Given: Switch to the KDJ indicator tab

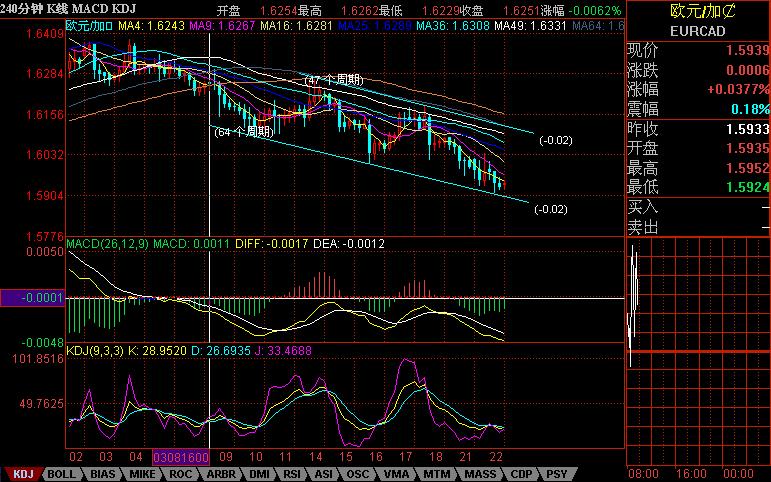Looking at the screenshot, I should point(22,474).
